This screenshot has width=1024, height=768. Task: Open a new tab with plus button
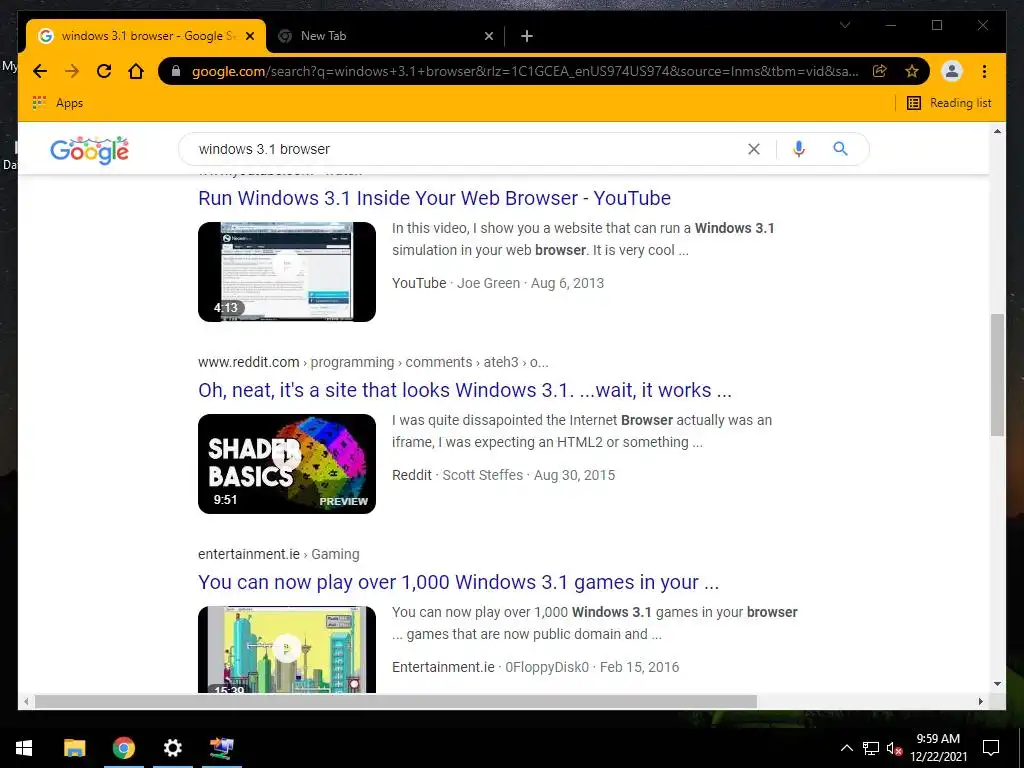527,36
